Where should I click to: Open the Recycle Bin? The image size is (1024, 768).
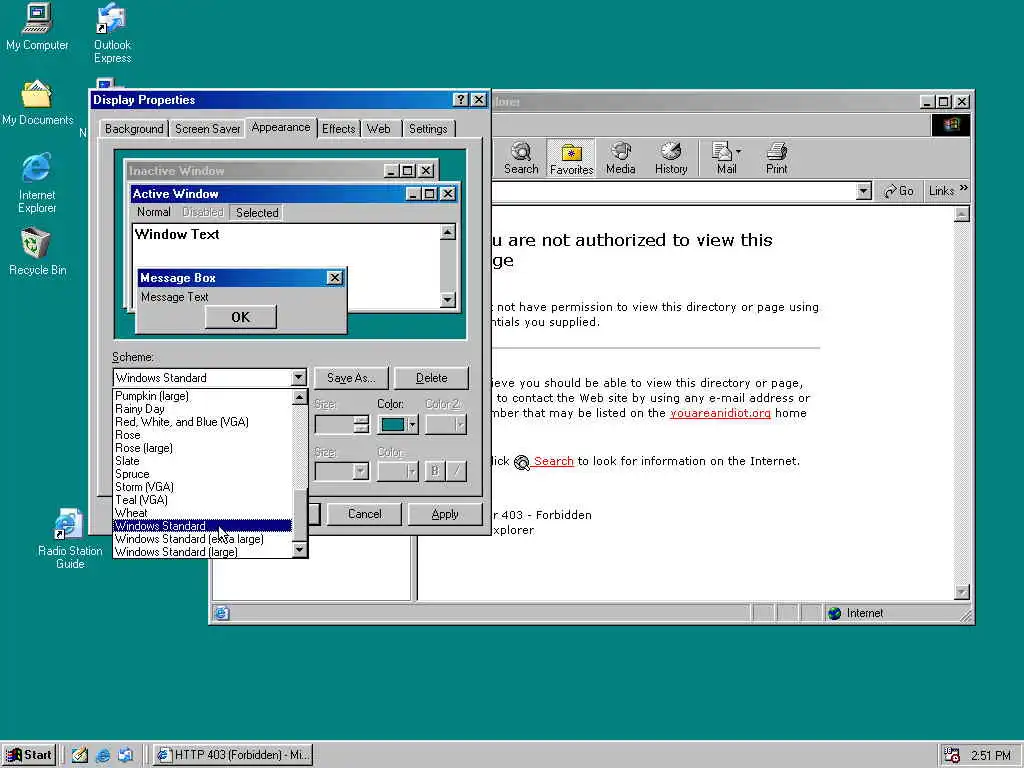point(37,251)
